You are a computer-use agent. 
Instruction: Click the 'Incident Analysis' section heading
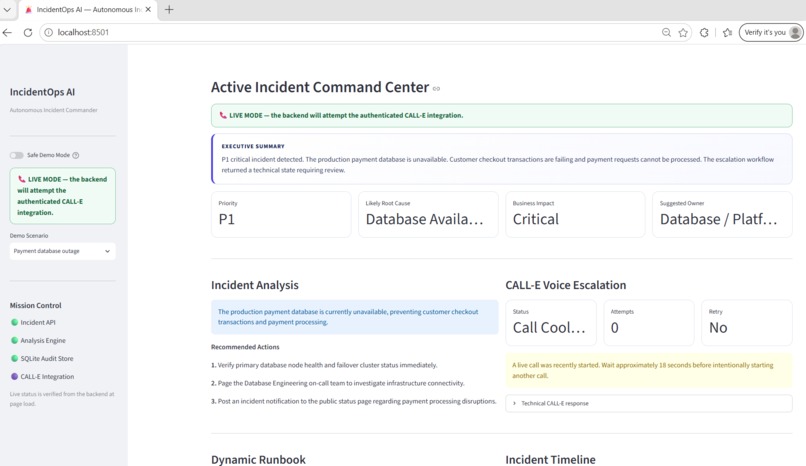tap(255, 285)
